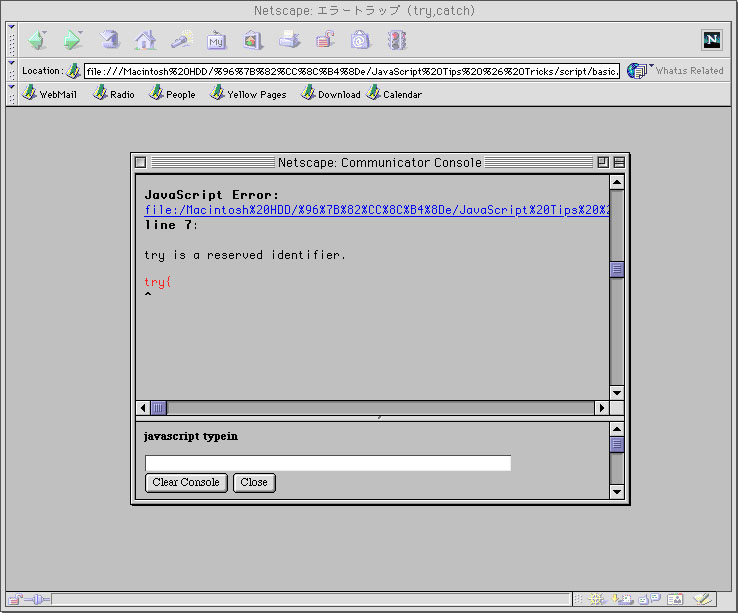Open the Composer icon in the component bar
738x613 pixels.
[x=702, y=599]
